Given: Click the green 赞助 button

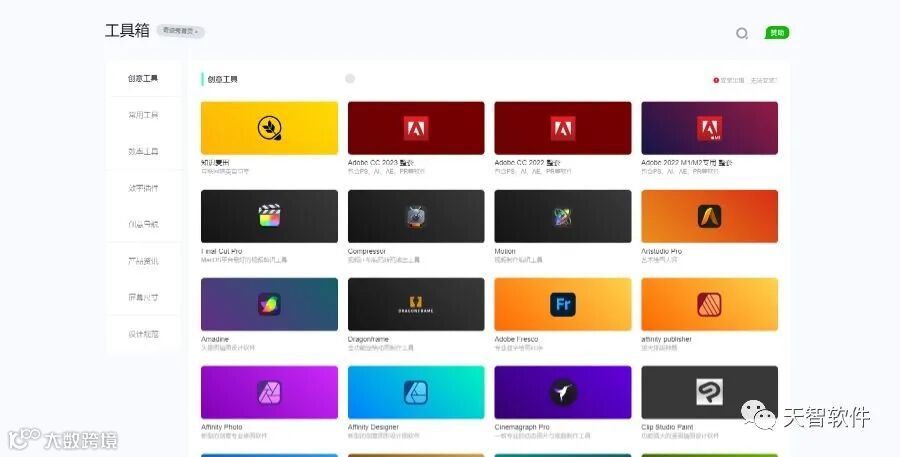Looking at the screenshot, I should coord(777,33).
